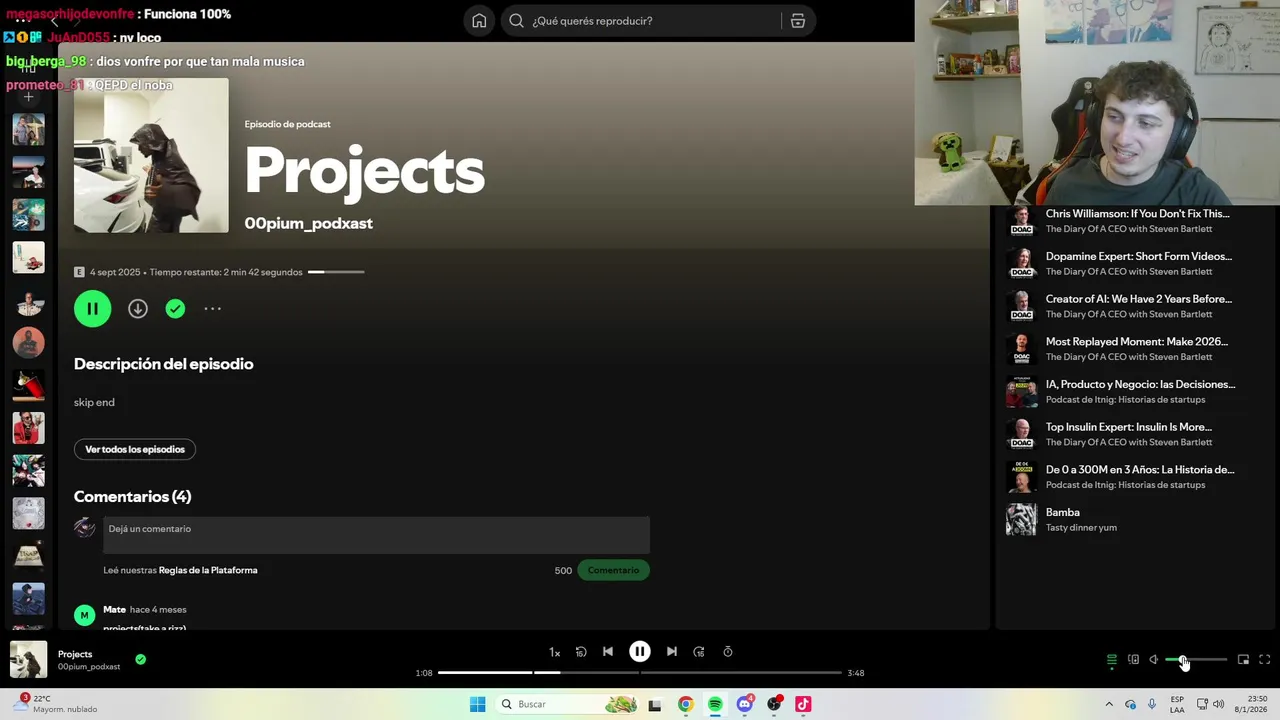1280x720 pixels.
Task: Open TikTok from the taskbar
Action: (x=803, y=704)
